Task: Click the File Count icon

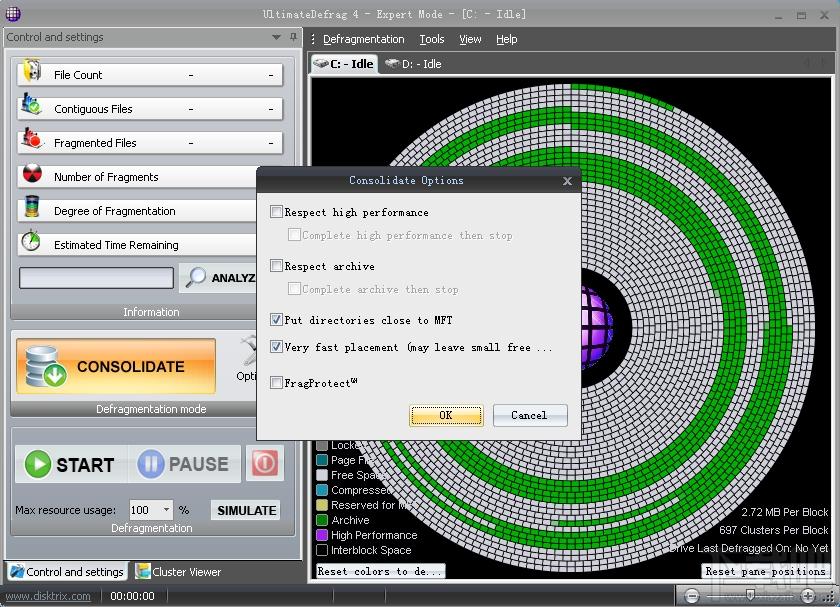Action: click(x=32, y=71)
